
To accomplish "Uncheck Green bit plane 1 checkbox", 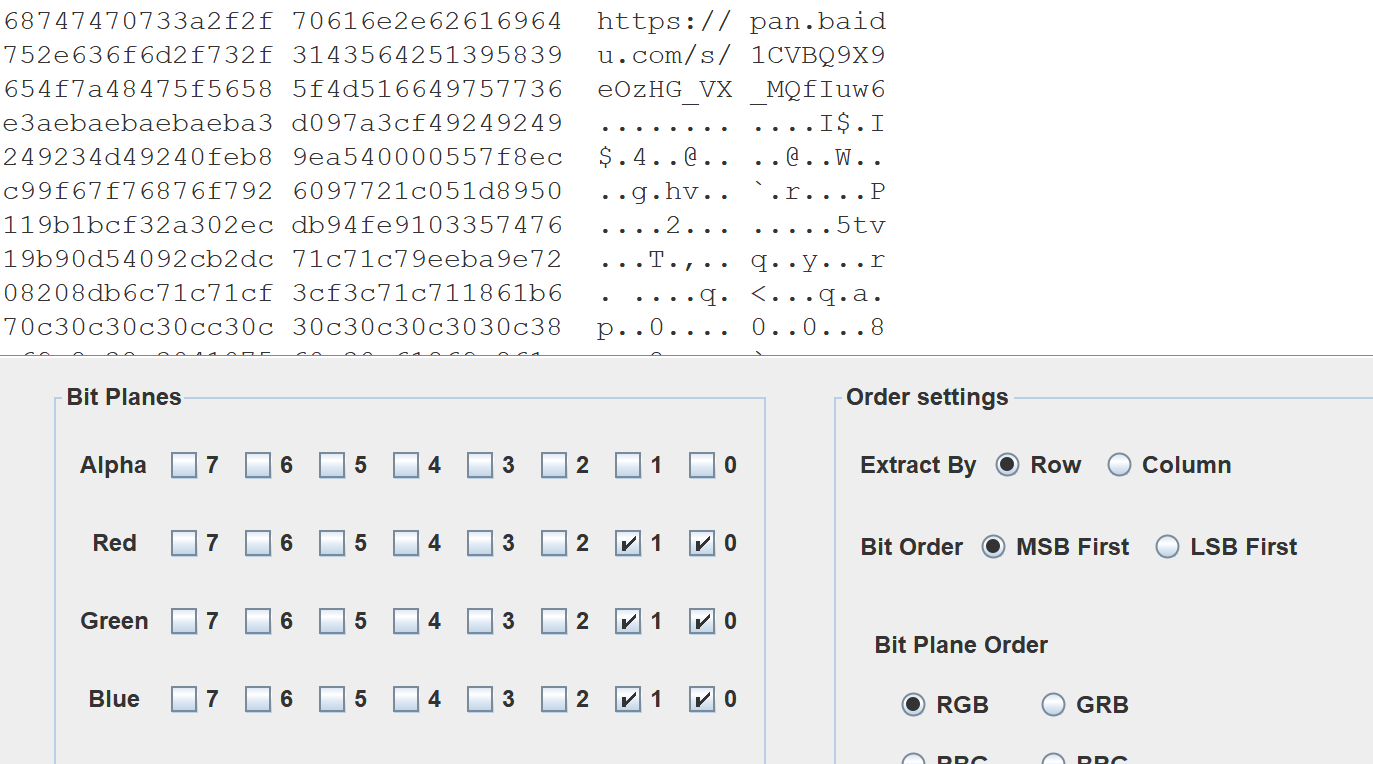I will 628,621.
